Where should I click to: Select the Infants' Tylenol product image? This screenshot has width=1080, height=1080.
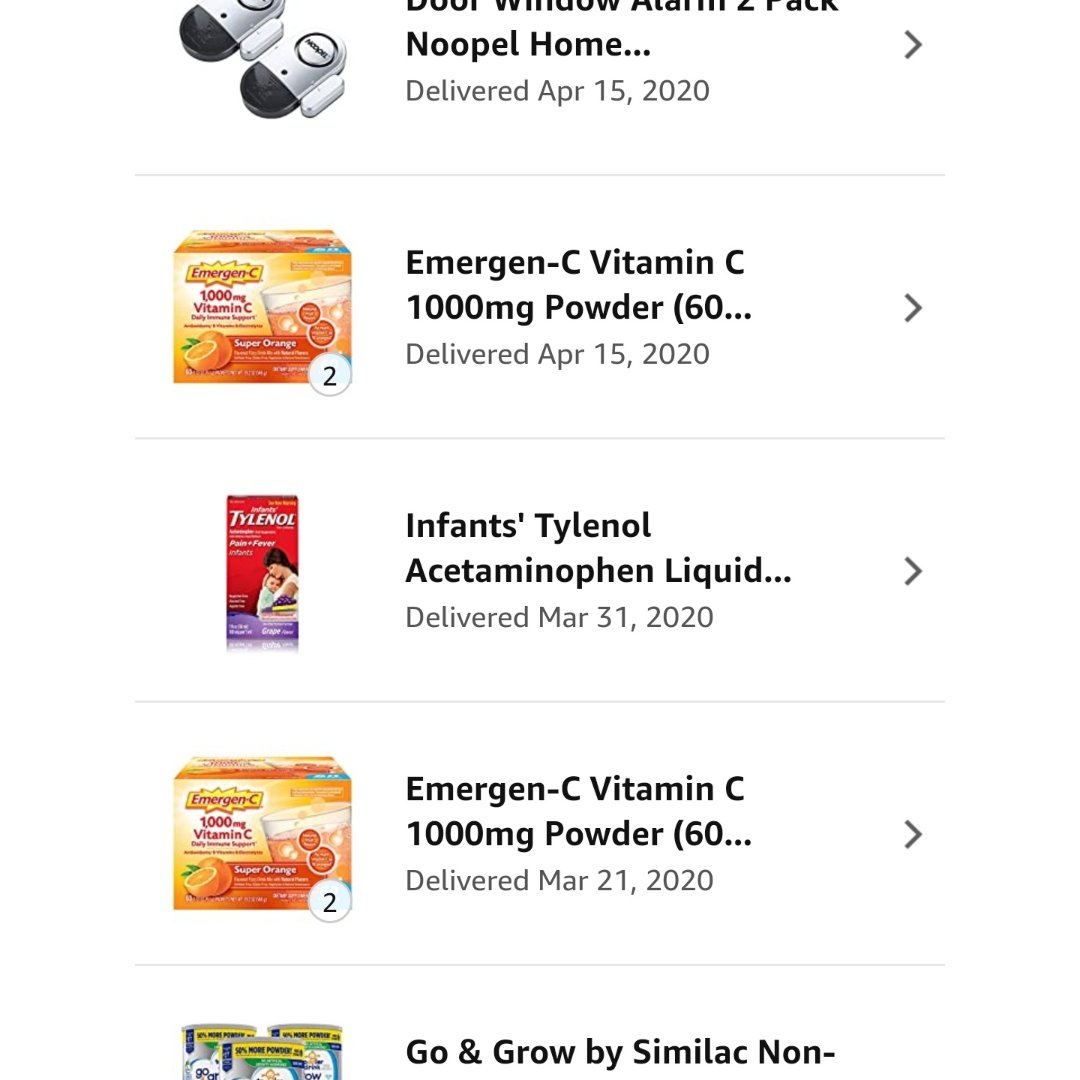[x=262, y=572]
